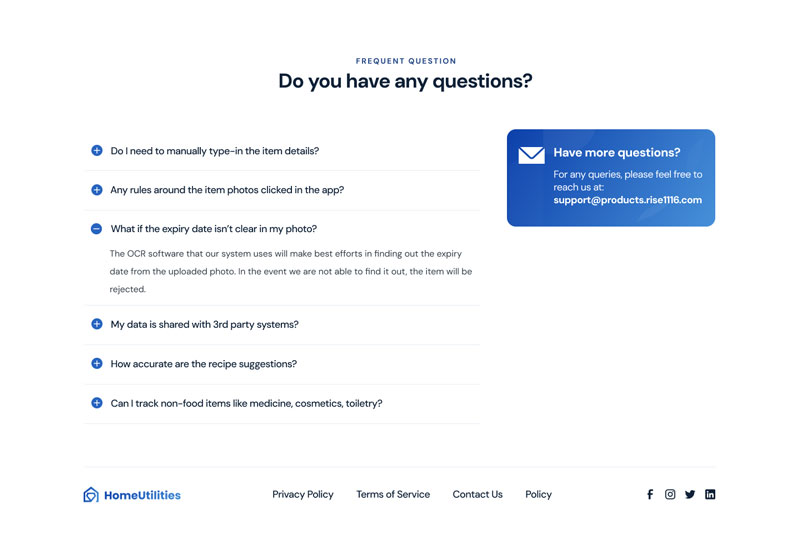Click the expiry date OCR answer paragraph
The width and height of the screenshot is (800, 541).
(x=290, y=271)
